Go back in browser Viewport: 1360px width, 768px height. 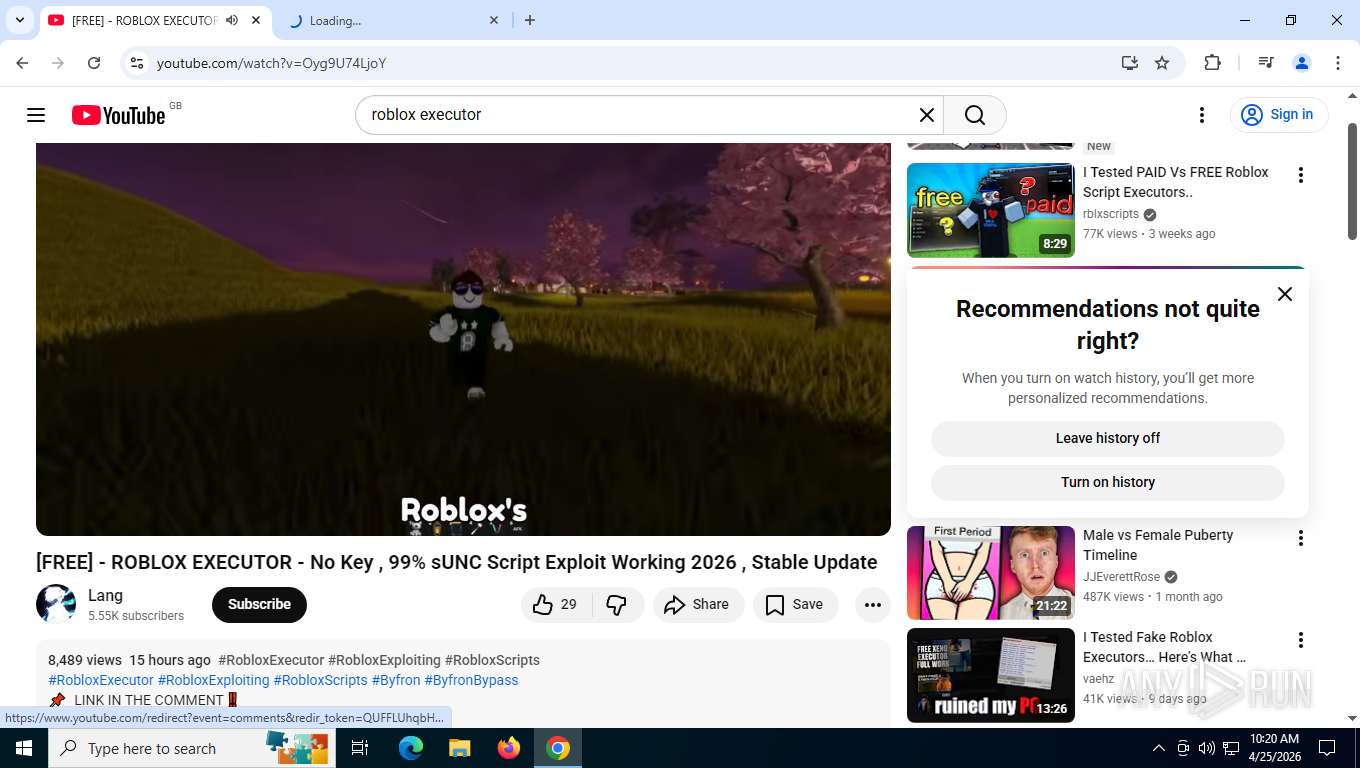(22, 63)
